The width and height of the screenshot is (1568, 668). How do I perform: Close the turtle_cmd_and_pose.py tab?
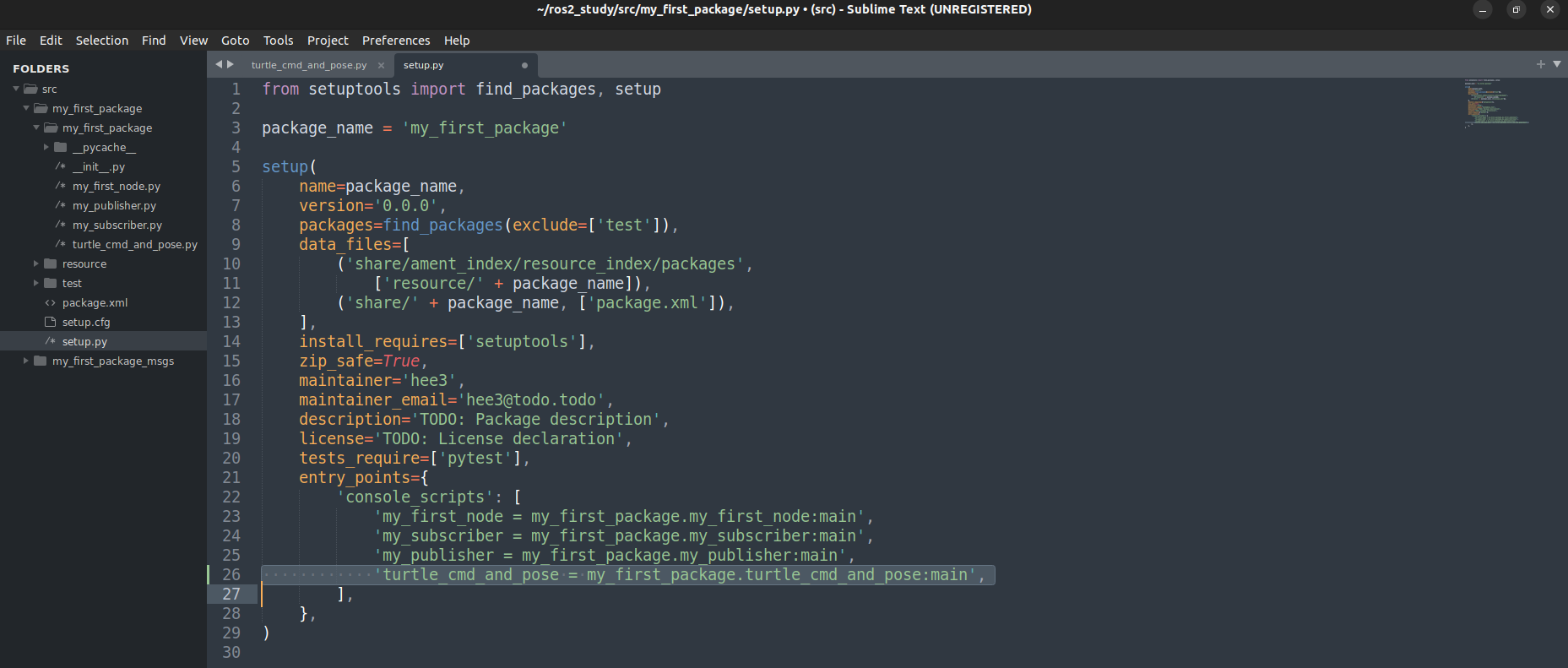point(381,65)
